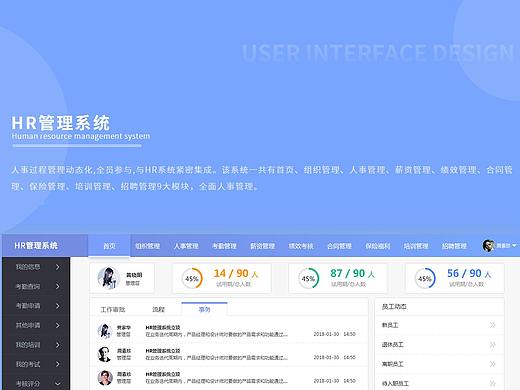Go to 保险福利 in the top navigation
Screen dimensions: 520x390
(x=378, y=246)
